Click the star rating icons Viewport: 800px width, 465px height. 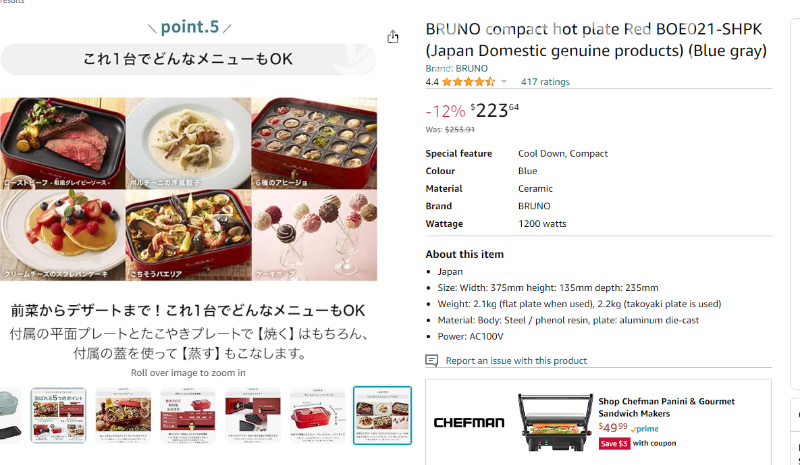[468, 82]
